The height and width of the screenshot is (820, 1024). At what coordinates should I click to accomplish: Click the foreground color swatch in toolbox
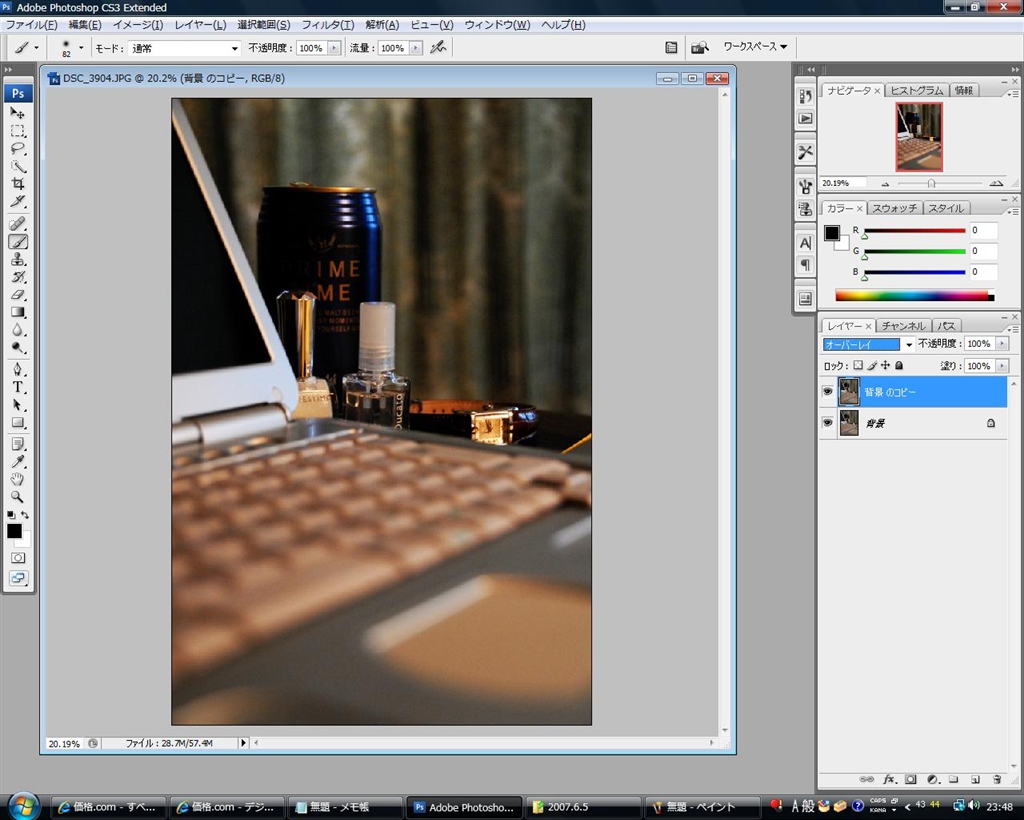tap(14, 531)
